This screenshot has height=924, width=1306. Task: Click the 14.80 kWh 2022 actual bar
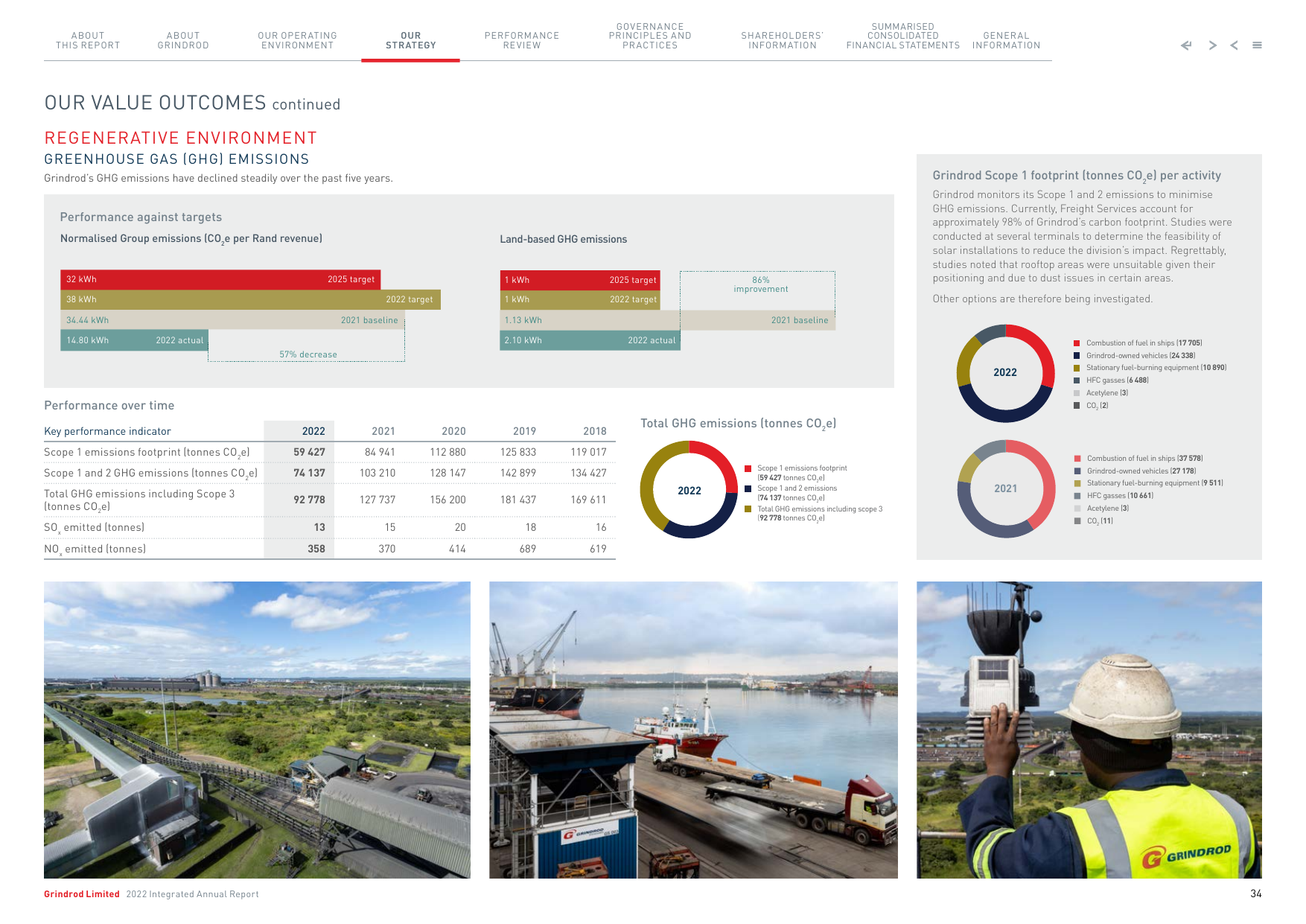click(x=134, y=340)
